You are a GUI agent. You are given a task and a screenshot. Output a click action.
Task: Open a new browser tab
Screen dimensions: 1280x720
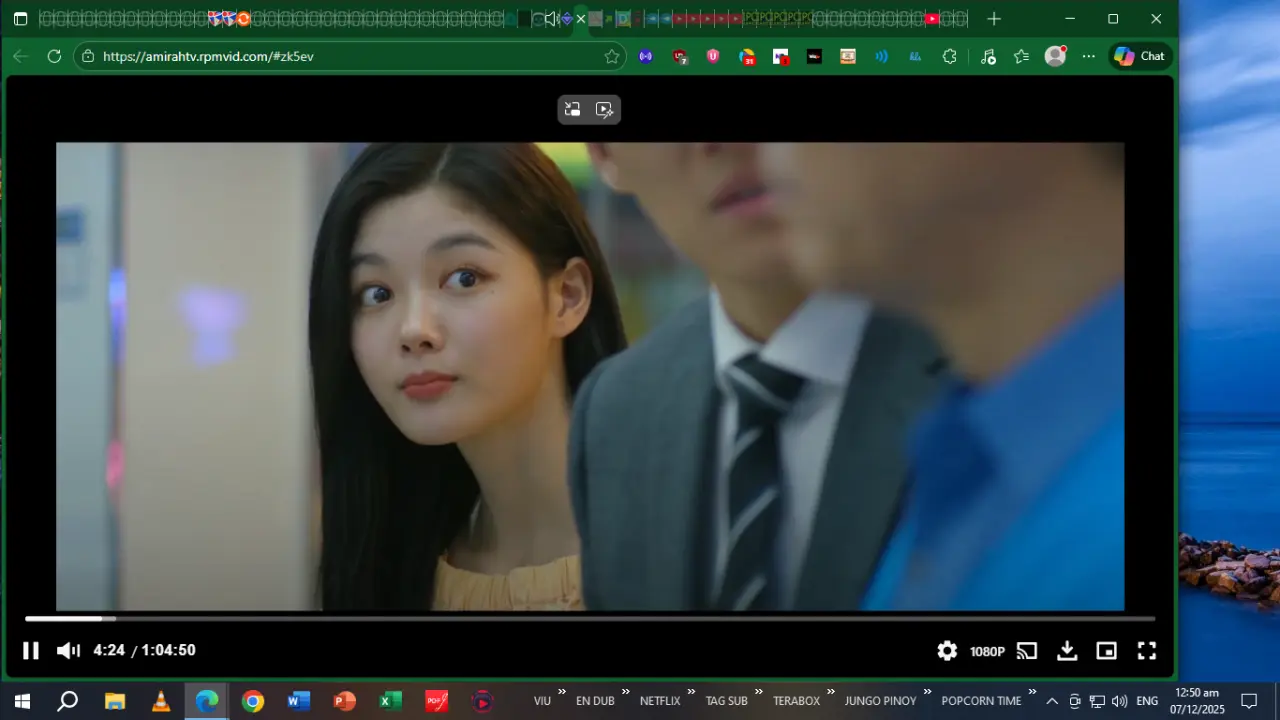point(994,19)
